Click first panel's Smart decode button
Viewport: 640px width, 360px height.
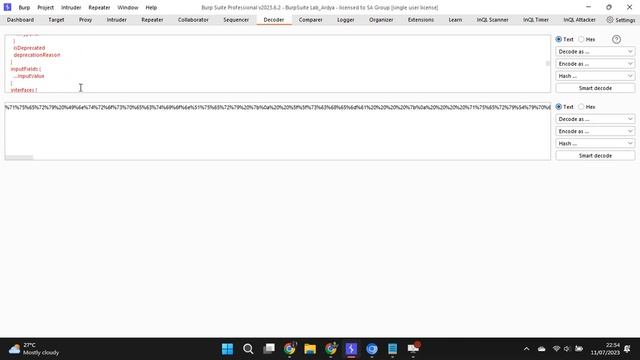click(595, 88)
